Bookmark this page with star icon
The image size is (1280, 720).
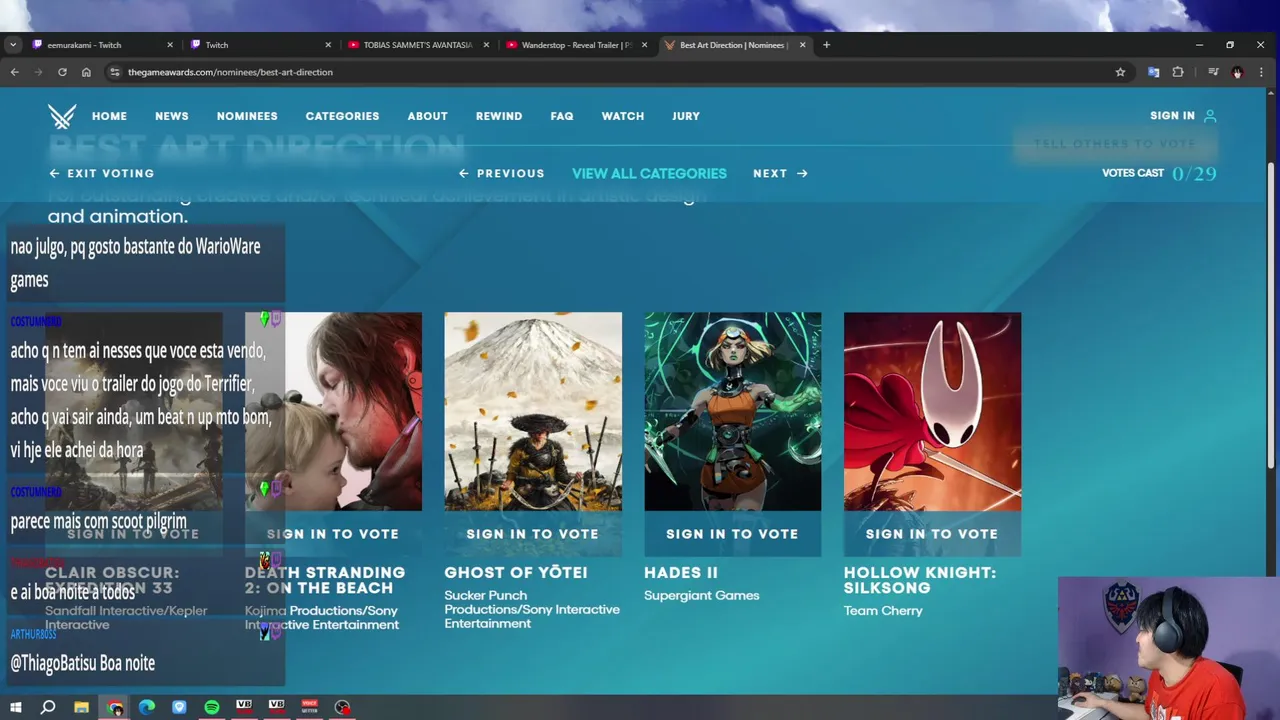1120,72
